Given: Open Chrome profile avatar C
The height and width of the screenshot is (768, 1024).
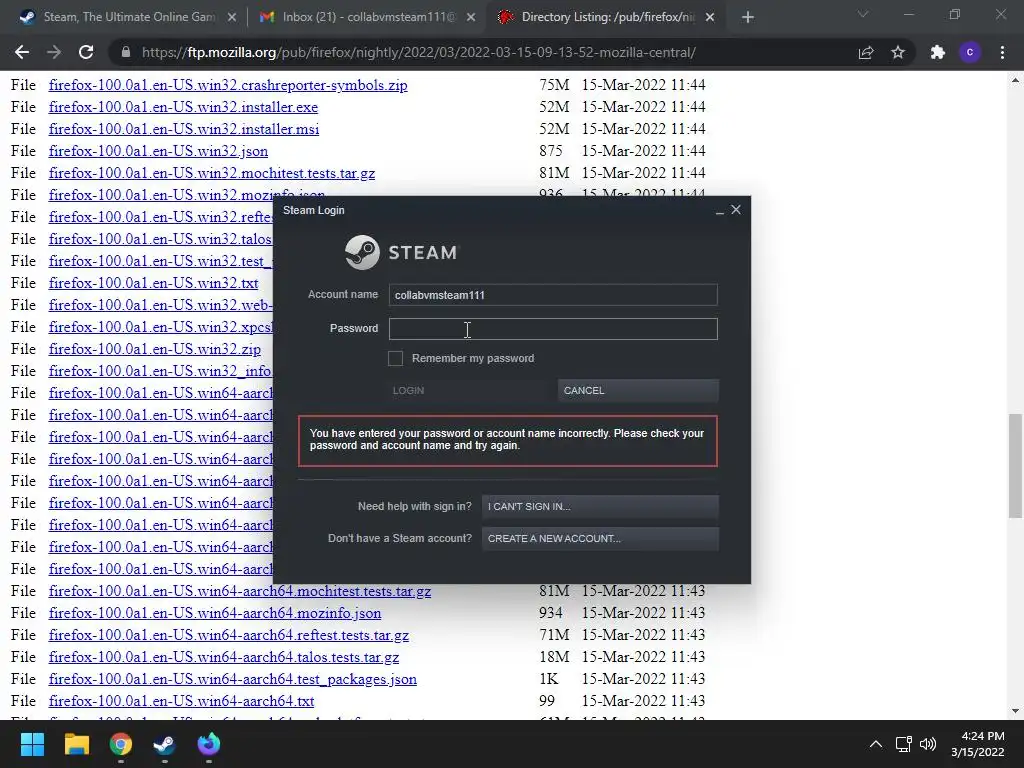Looking at the screenshot, I should [x=970, y=52].
